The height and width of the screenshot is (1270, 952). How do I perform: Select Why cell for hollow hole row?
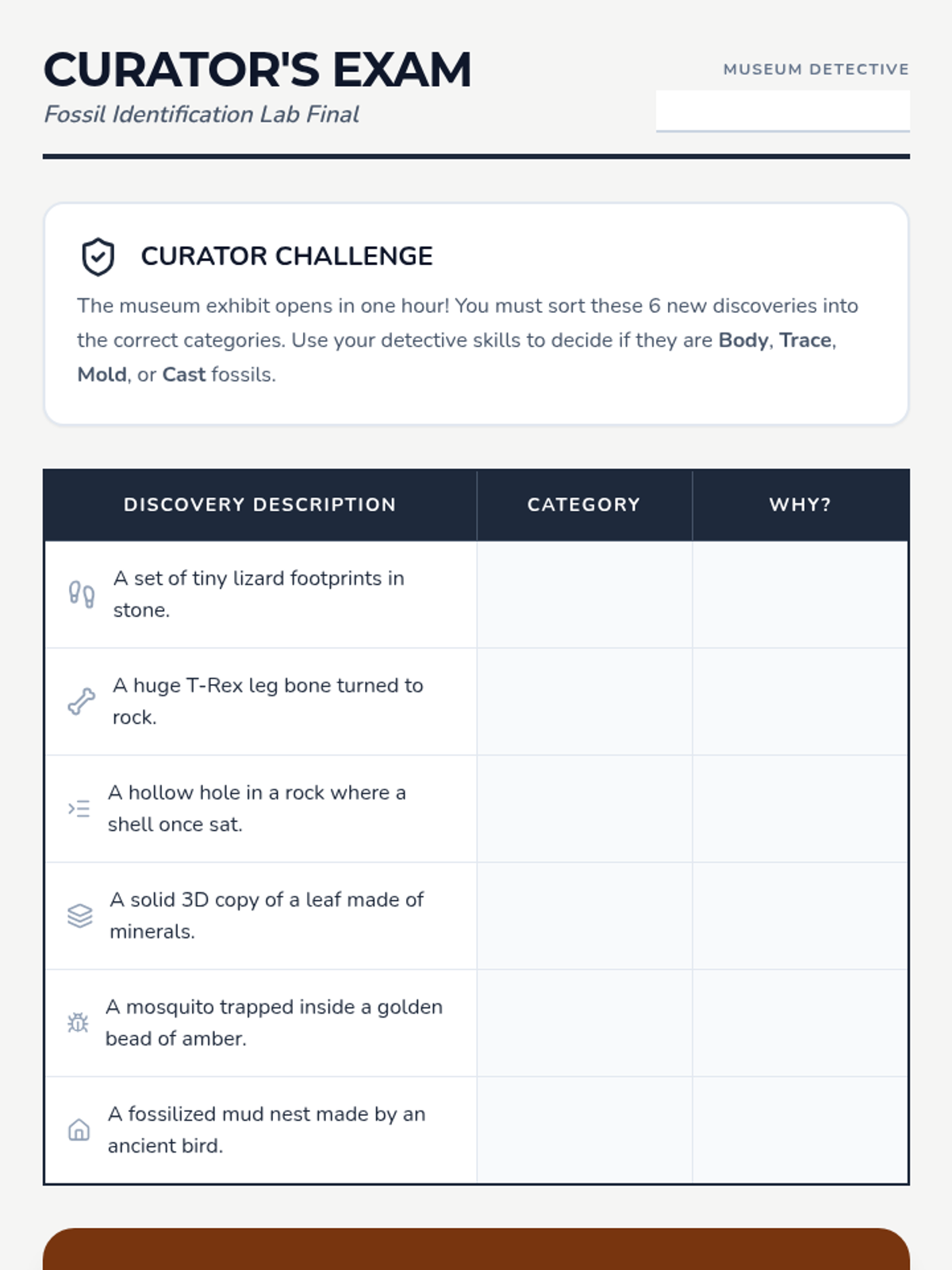[800, 809]
